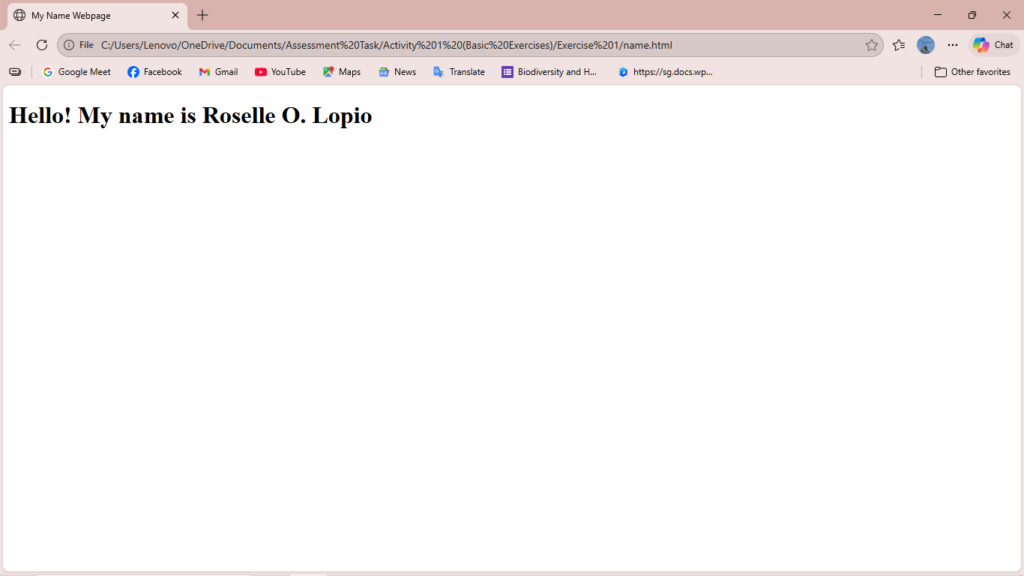The width and height of the screenshot is (1024, 576).
Task: Select the My Name Webpage tab
Action: [x=90, y=15]
